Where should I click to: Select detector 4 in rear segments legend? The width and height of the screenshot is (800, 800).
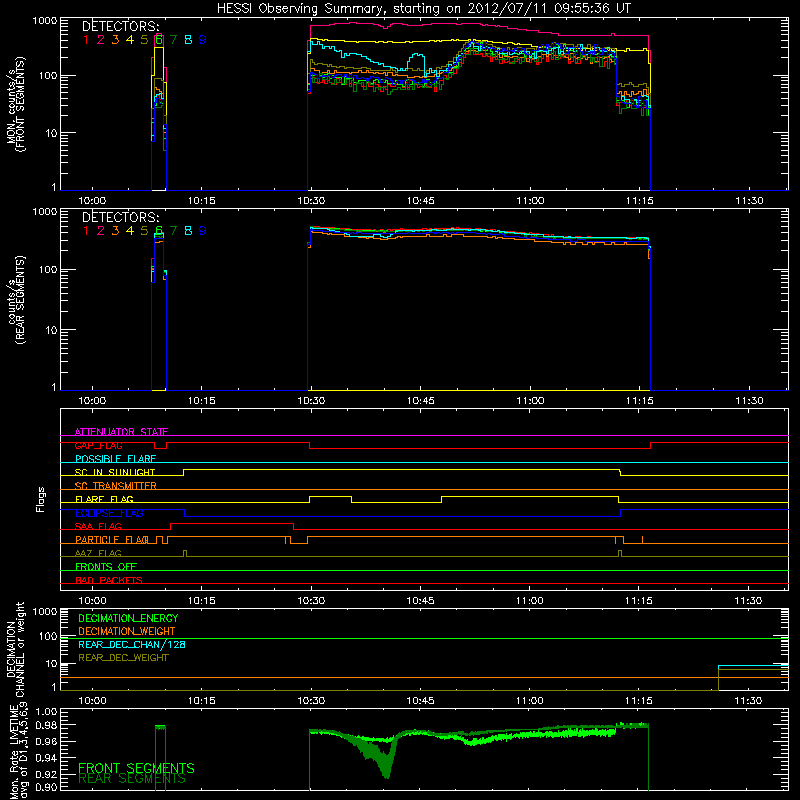pyautogui.click(x=130, y=231)
